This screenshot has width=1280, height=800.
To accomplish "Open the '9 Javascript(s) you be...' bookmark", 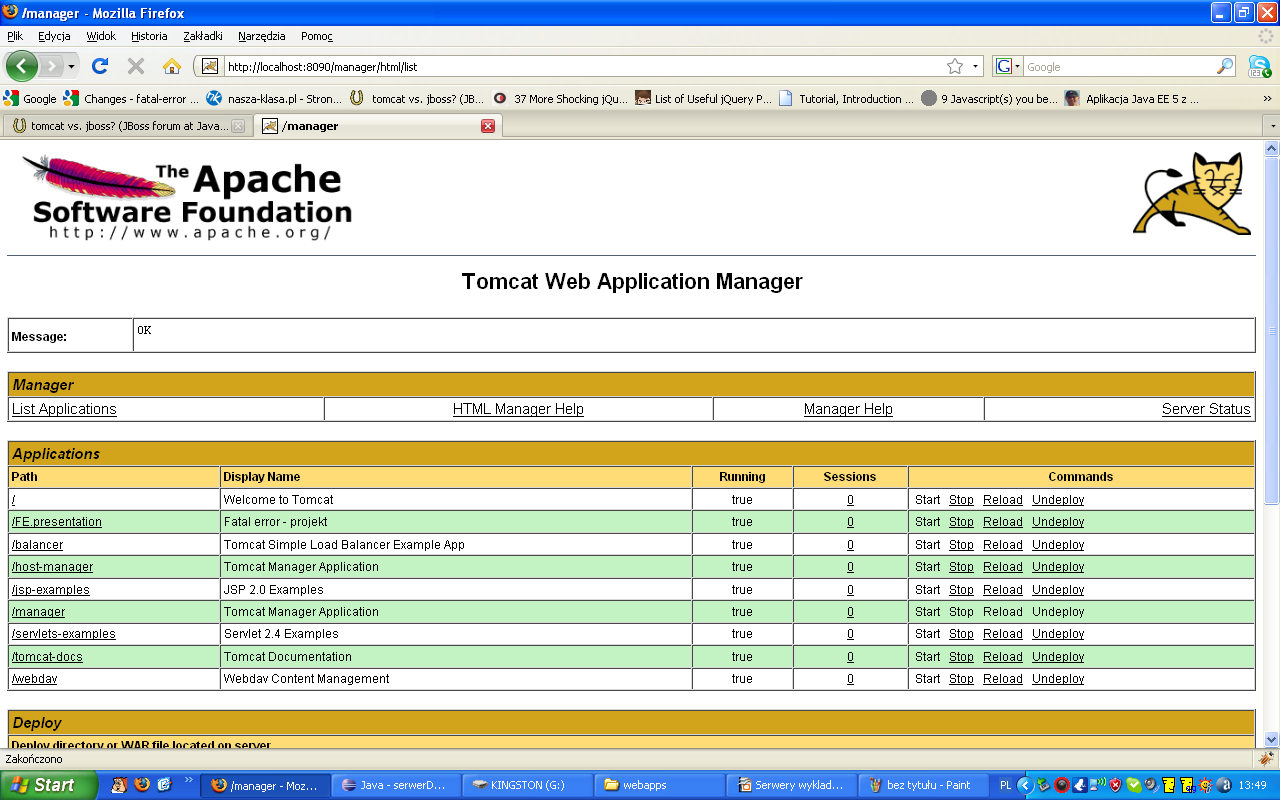I will (x=989, y=98).
